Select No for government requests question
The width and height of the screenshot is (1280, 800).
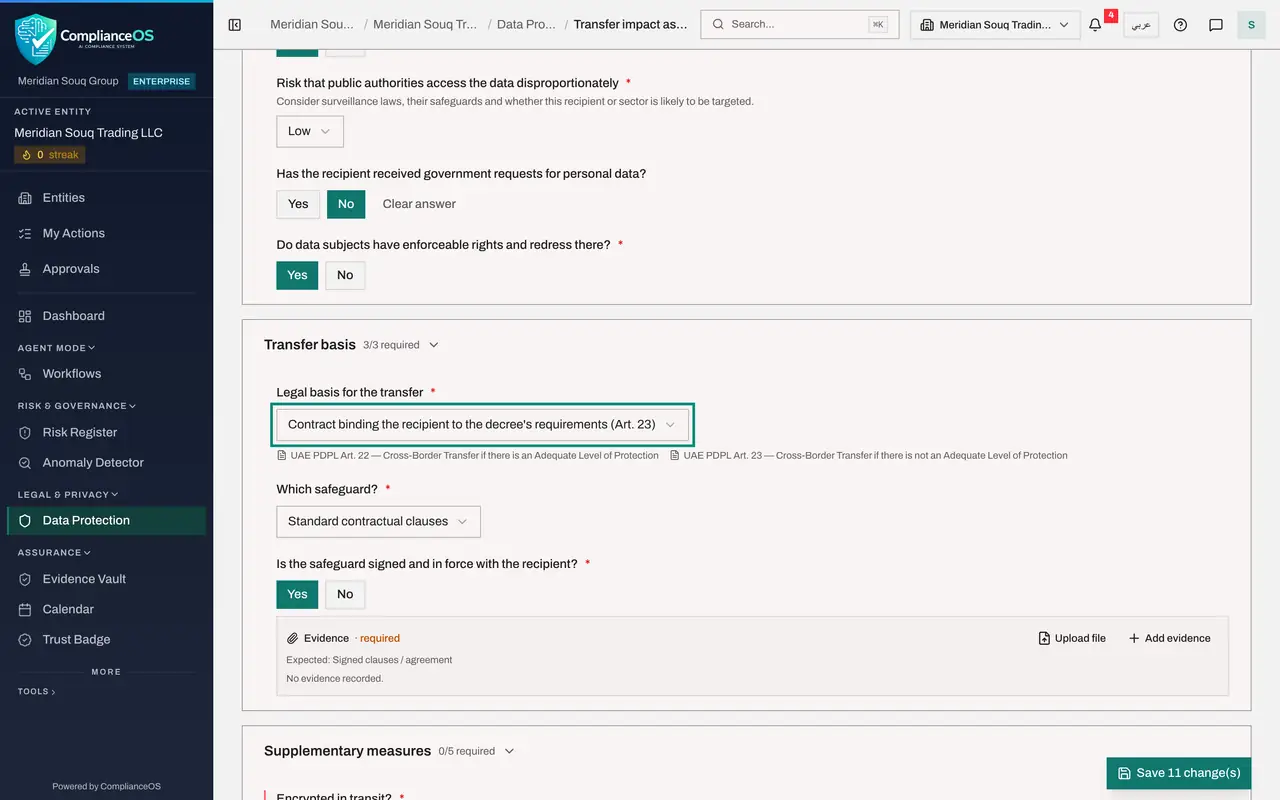tap(346, 204)
